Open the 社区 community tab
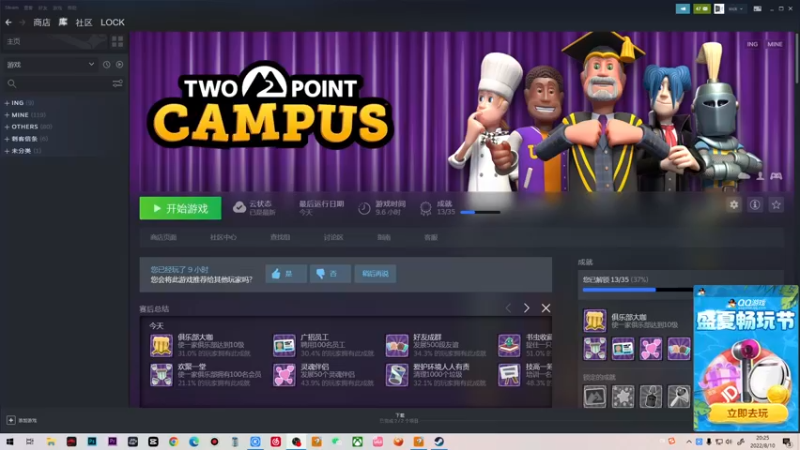 click(84, 22)
